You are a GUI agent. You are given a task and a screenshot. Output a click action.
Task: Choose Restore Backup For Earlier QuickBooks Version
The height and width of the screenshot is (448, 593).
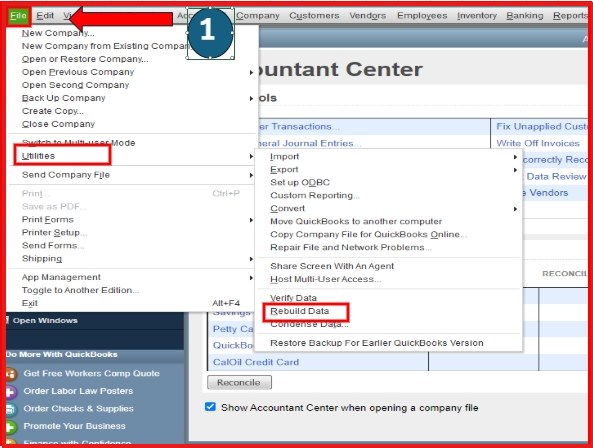tap(377, 343)
